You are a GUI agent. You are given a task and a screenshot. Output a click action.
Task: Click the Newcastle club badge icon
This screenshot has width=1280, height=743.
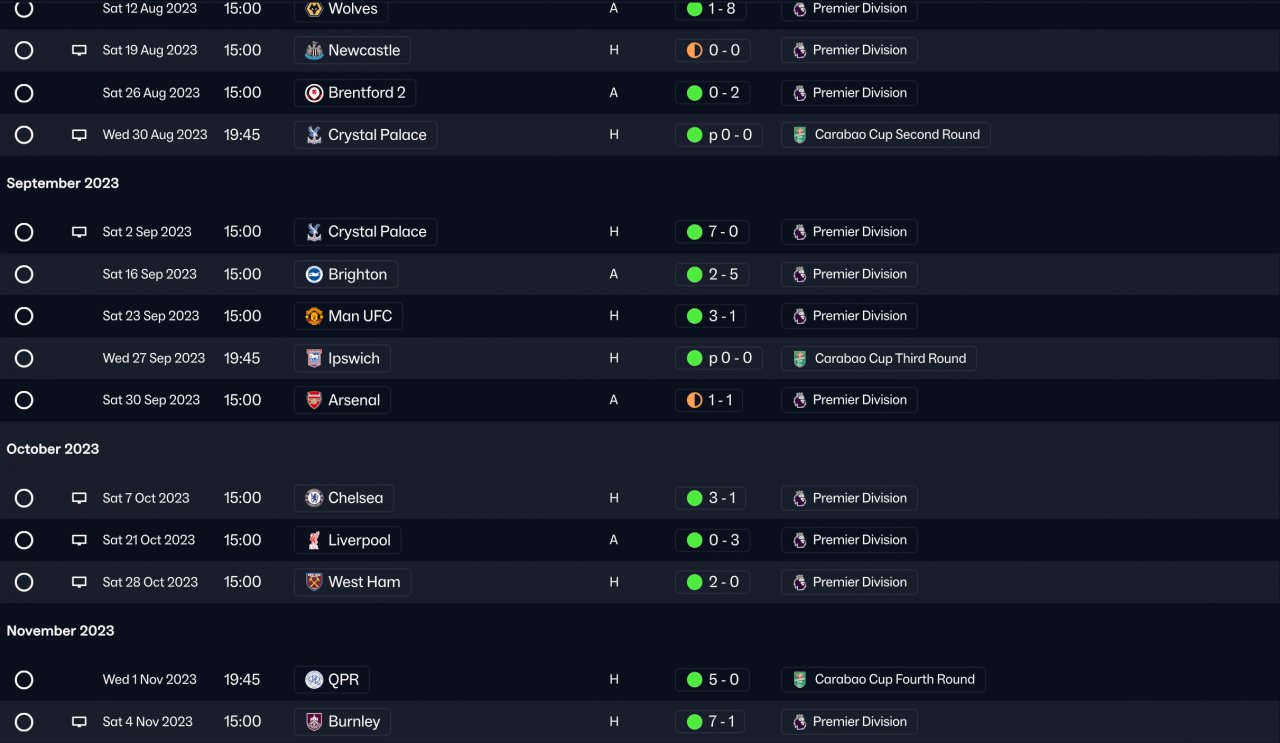tap(314, 51)
